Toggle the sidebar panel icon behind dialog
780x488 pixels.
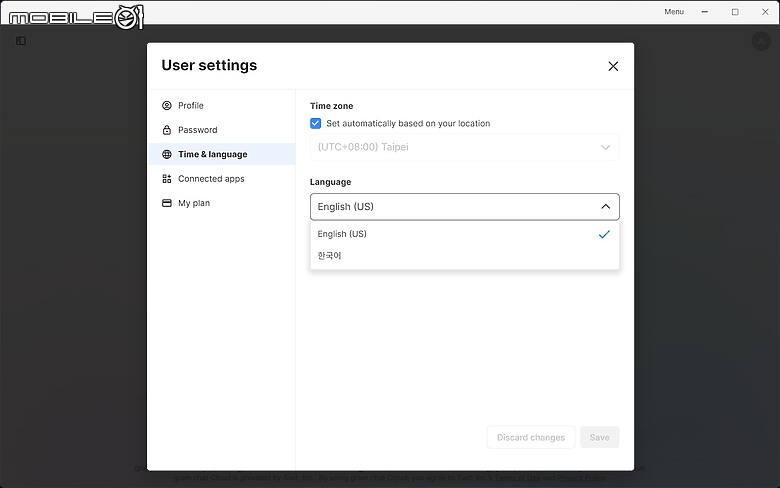(21, 41)
